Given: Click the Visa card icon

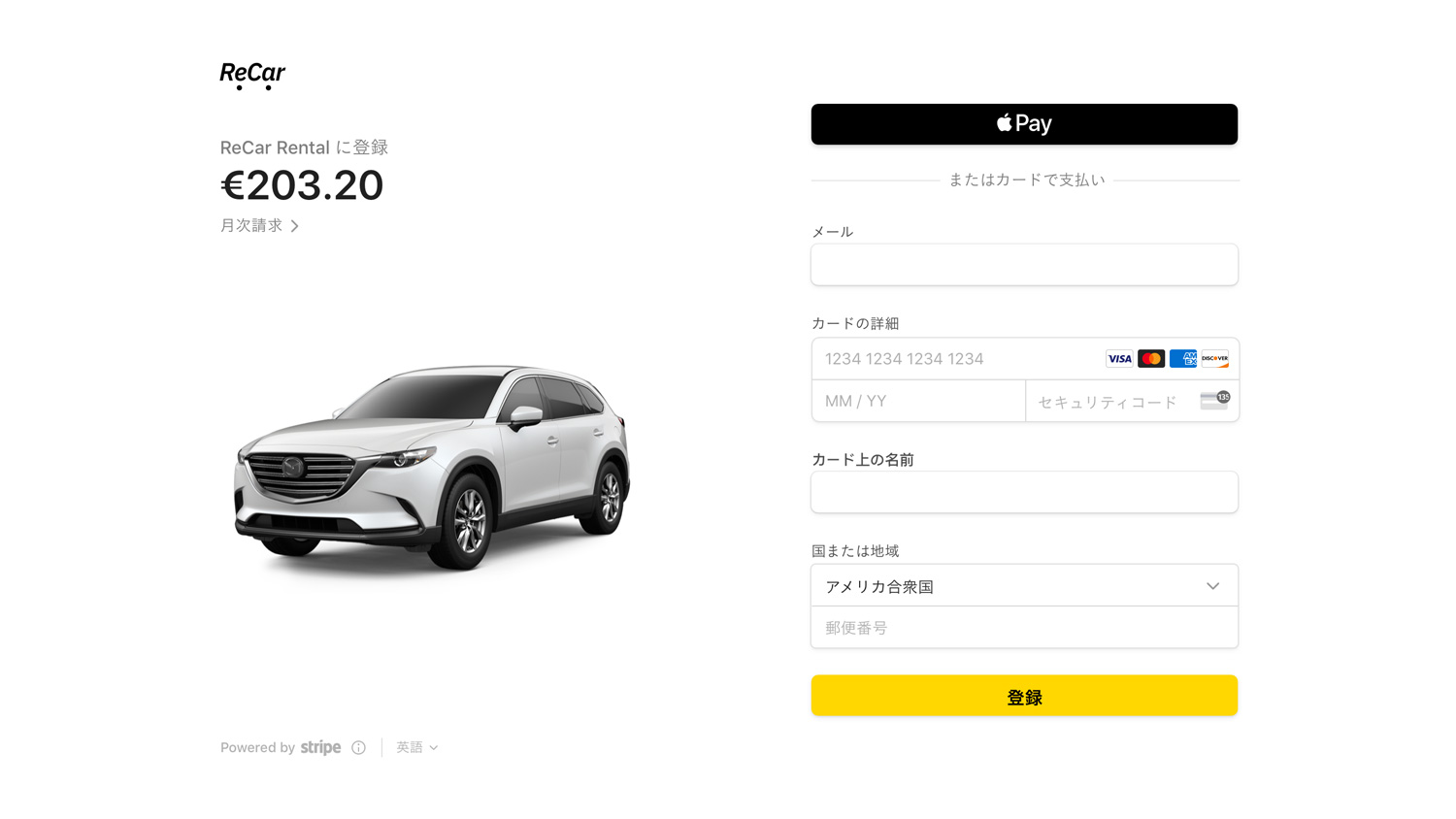Looking at the screenshot, I should [x=1119, y=359].
